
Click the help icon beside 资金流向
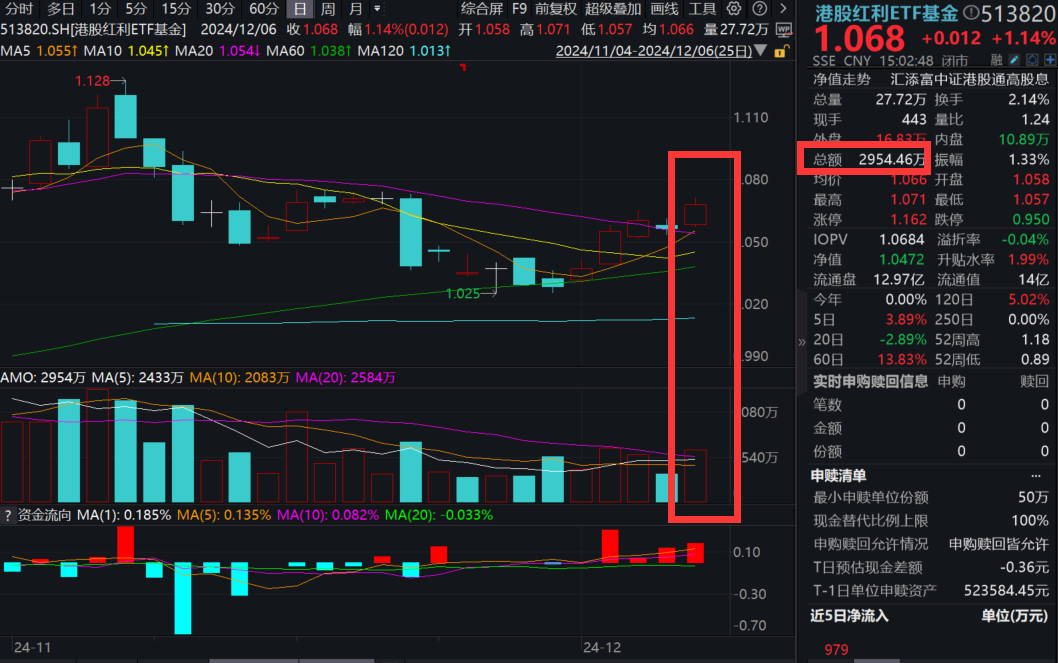pos(8,515)
